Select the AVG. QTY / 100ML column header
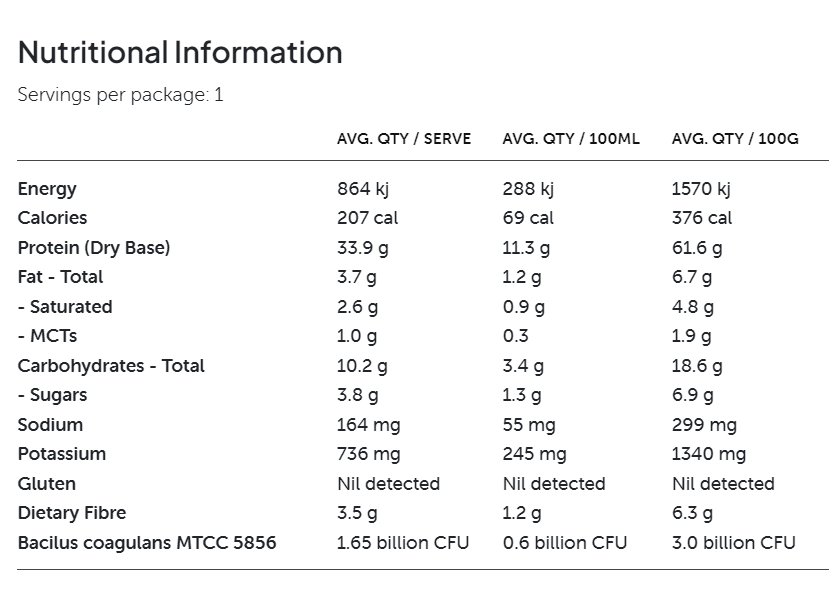The image size is (840, 592). tap(570, 139)
